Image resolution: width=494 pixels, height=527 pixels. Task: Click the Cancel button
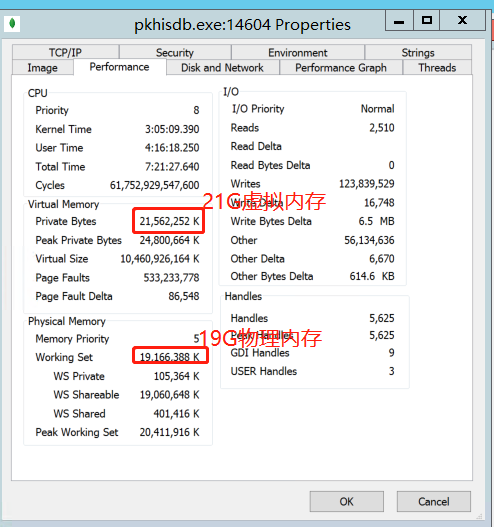[x=434, y=501]
